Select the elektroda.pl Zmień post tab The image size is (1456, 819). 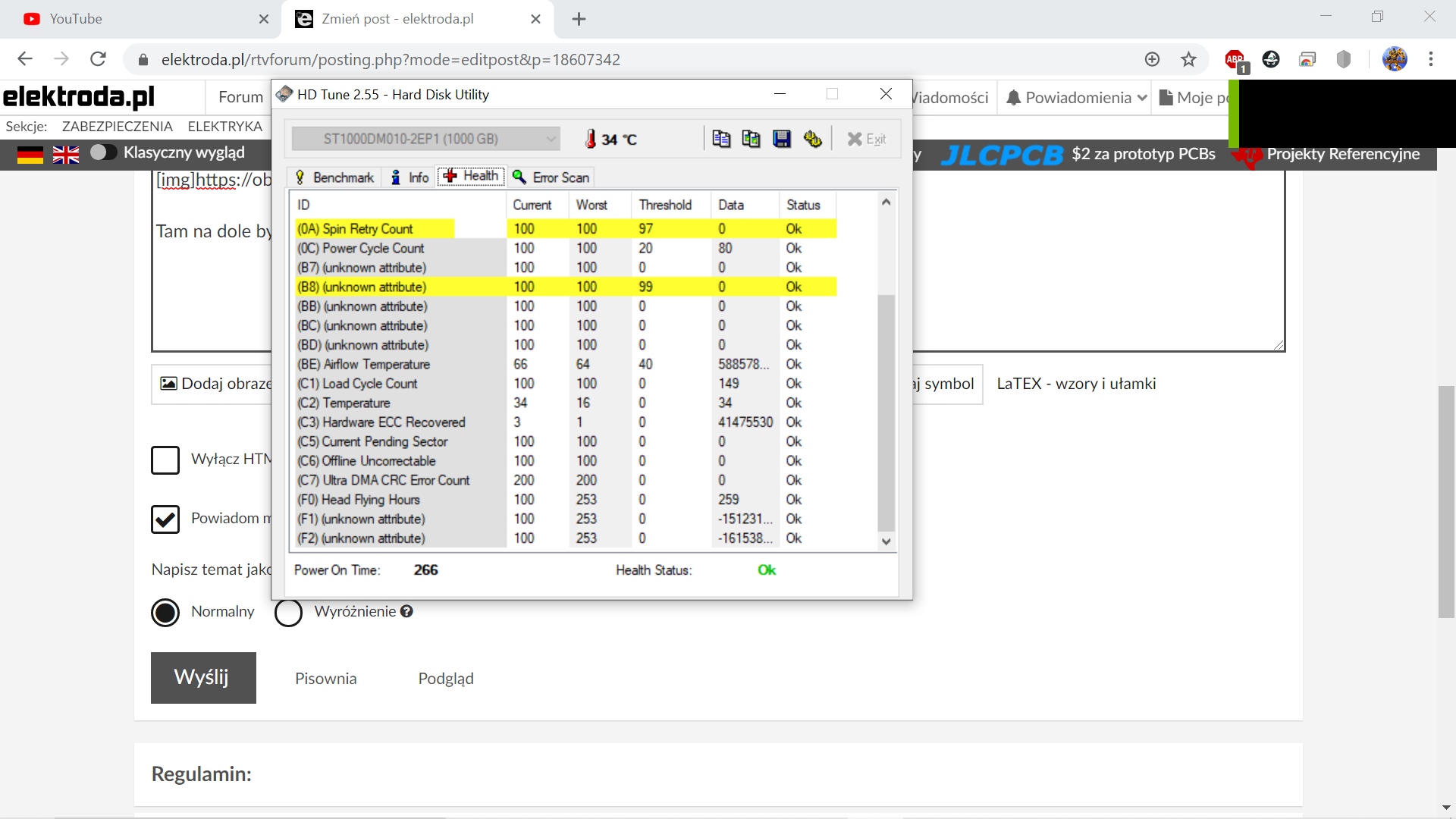[x=418, y=19]
